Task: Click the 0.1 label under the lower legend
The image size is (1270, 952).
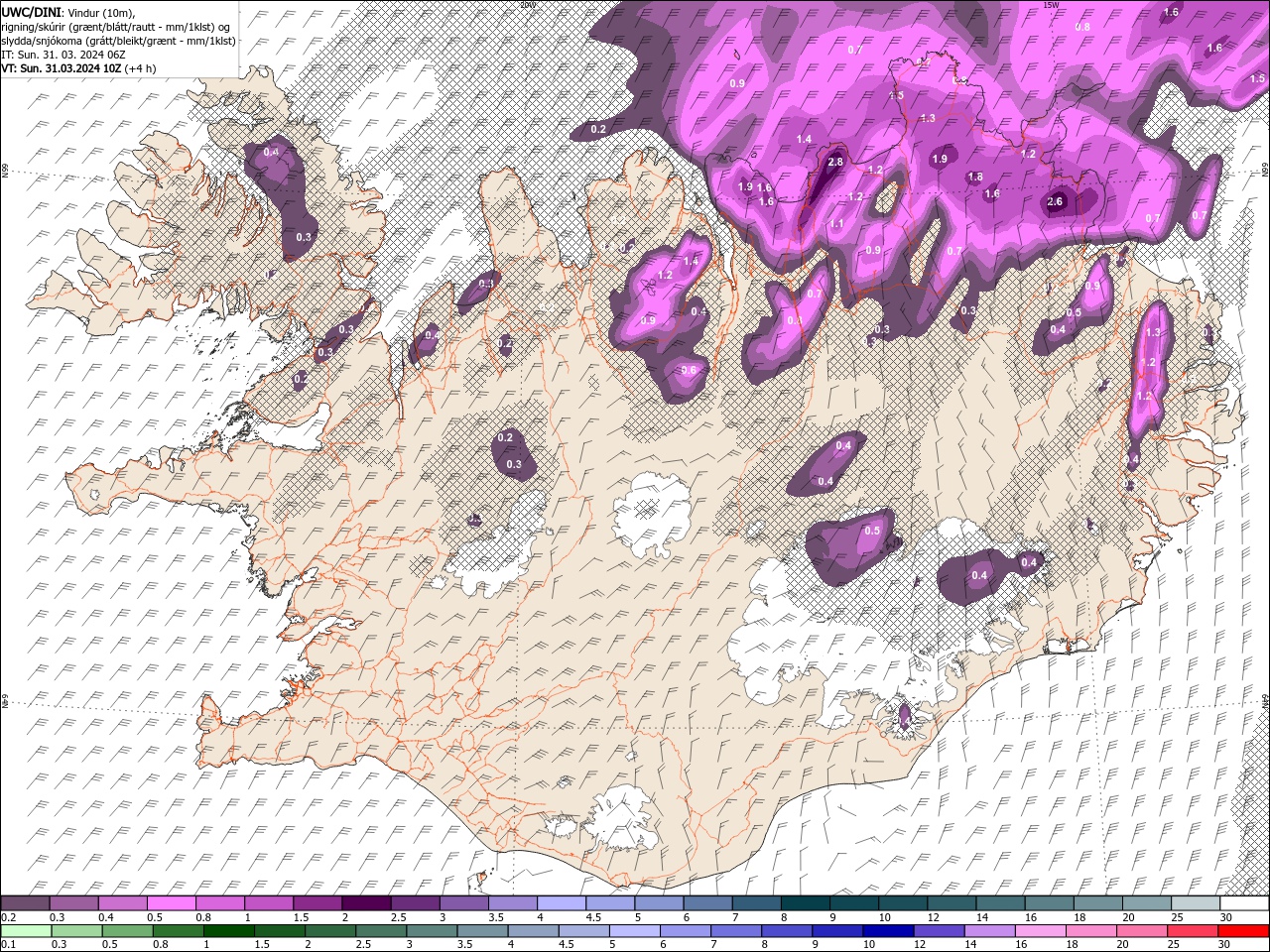Action: pyautogui.click(x=8, y=945)
